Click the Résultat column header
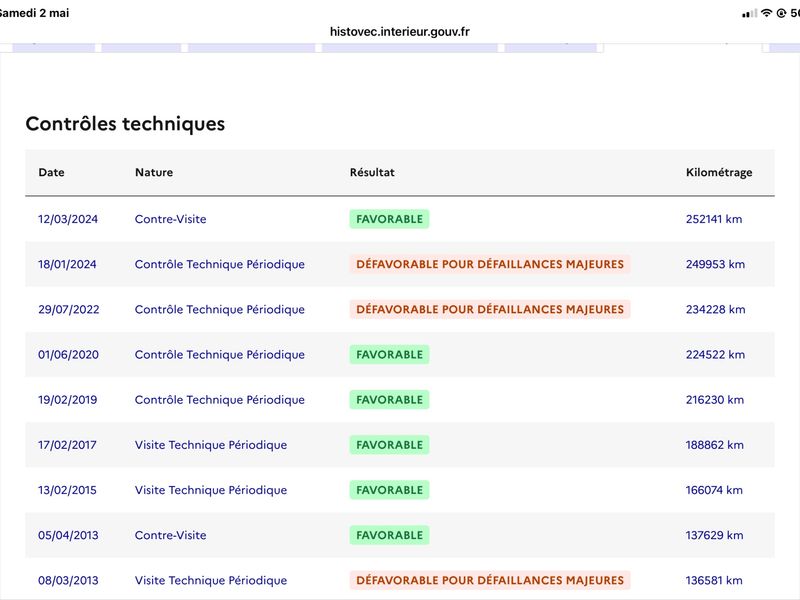 pos(372,172)
